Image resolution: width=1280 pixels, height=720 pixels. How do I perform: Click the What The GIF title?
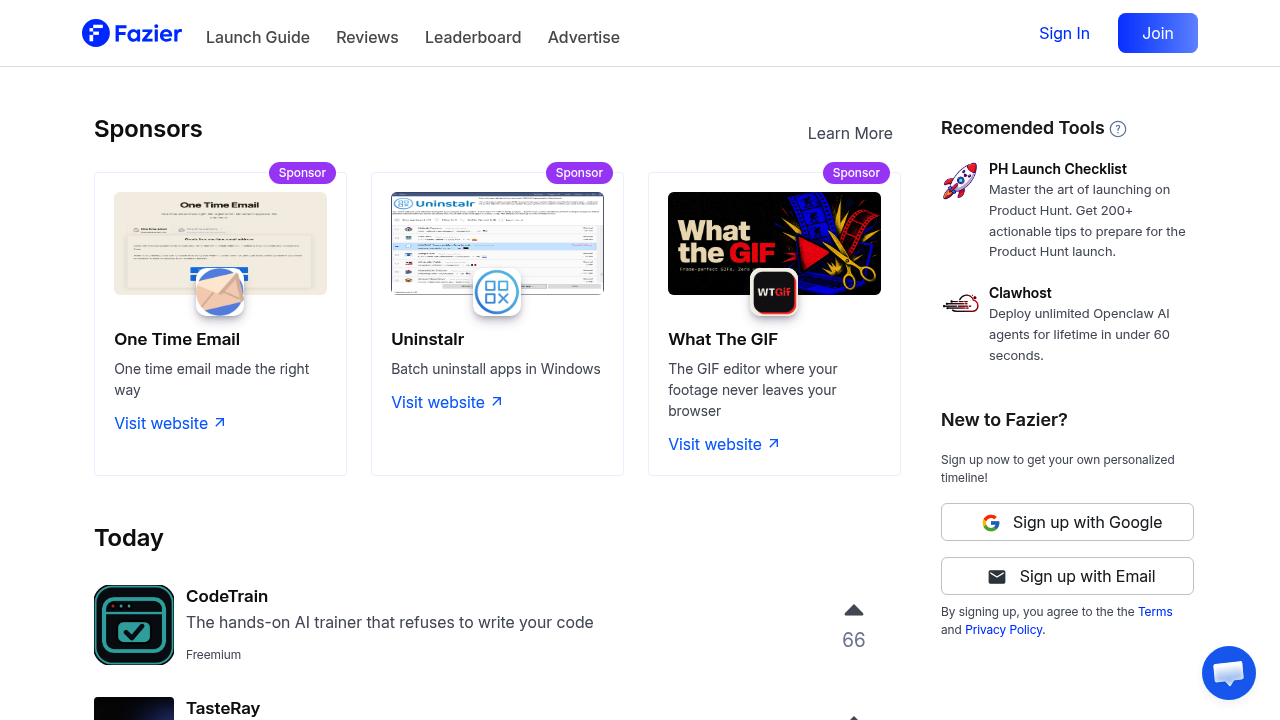(723, 339)
